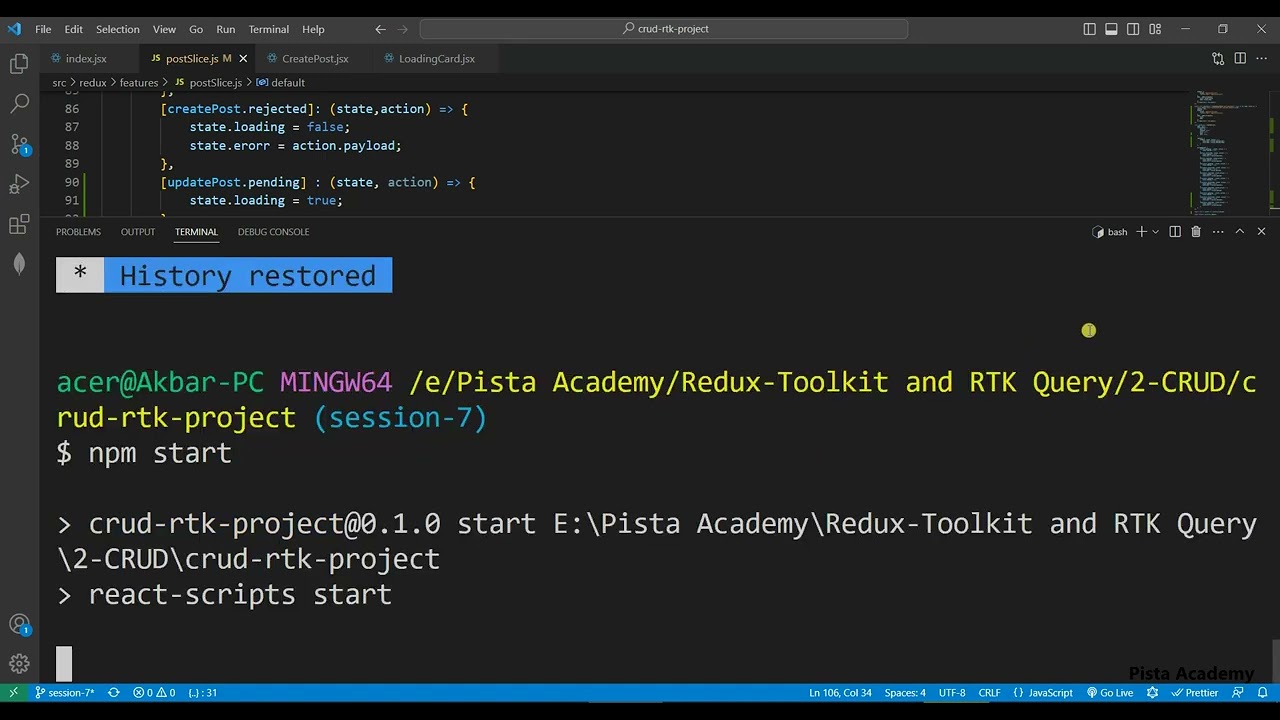Screen dimensions: 1280x720
Task: Open the Accounts menu icon
Action: click(19, 625)
